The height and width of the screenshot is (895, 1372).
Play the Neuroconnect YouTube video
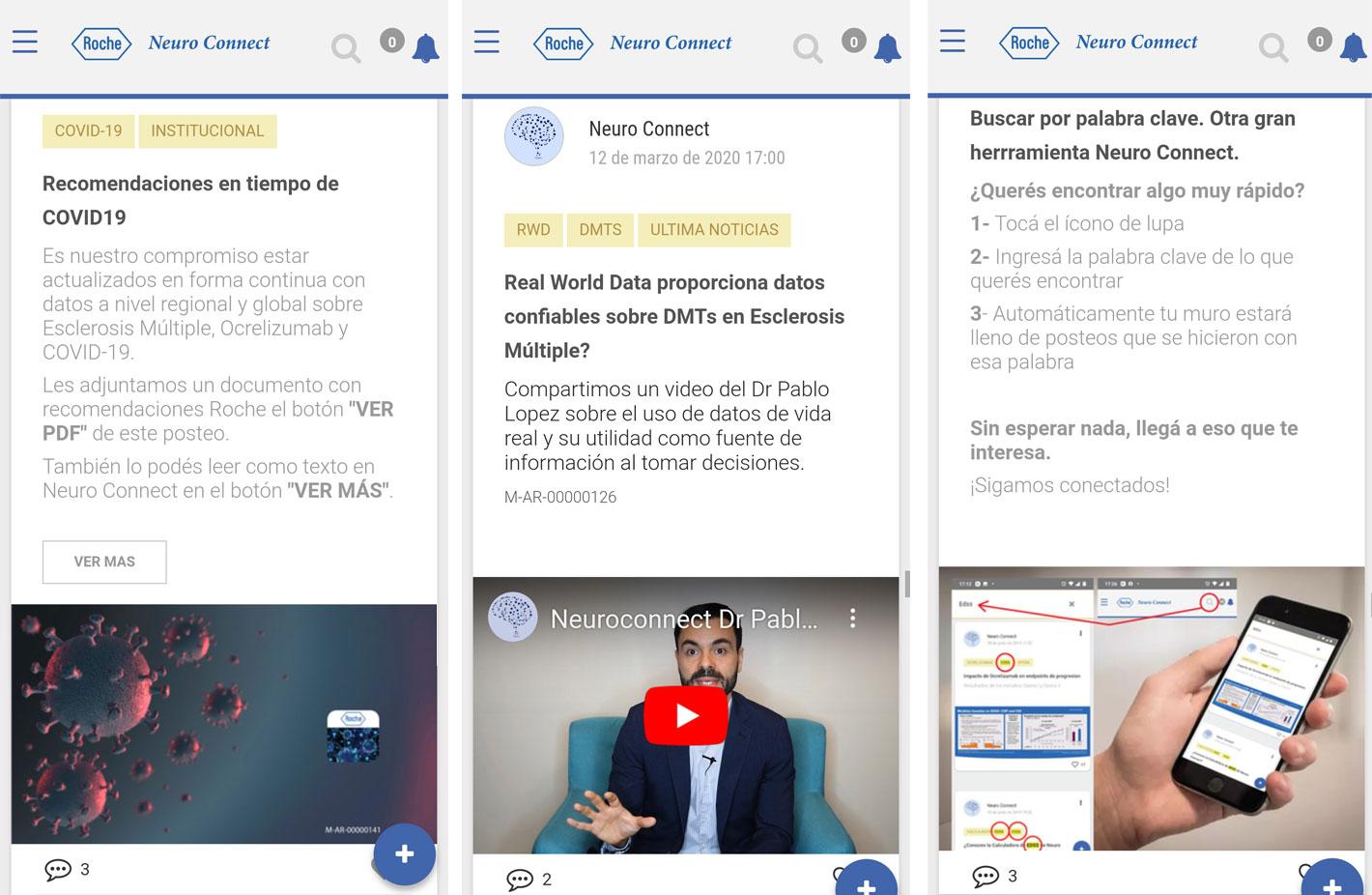pos(686,715)
